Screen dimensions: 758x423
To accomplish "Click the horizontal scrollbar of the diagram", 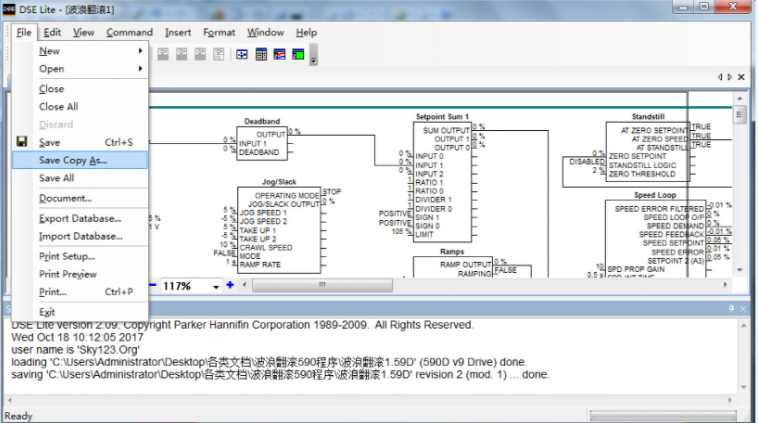I will pos(480,285).
